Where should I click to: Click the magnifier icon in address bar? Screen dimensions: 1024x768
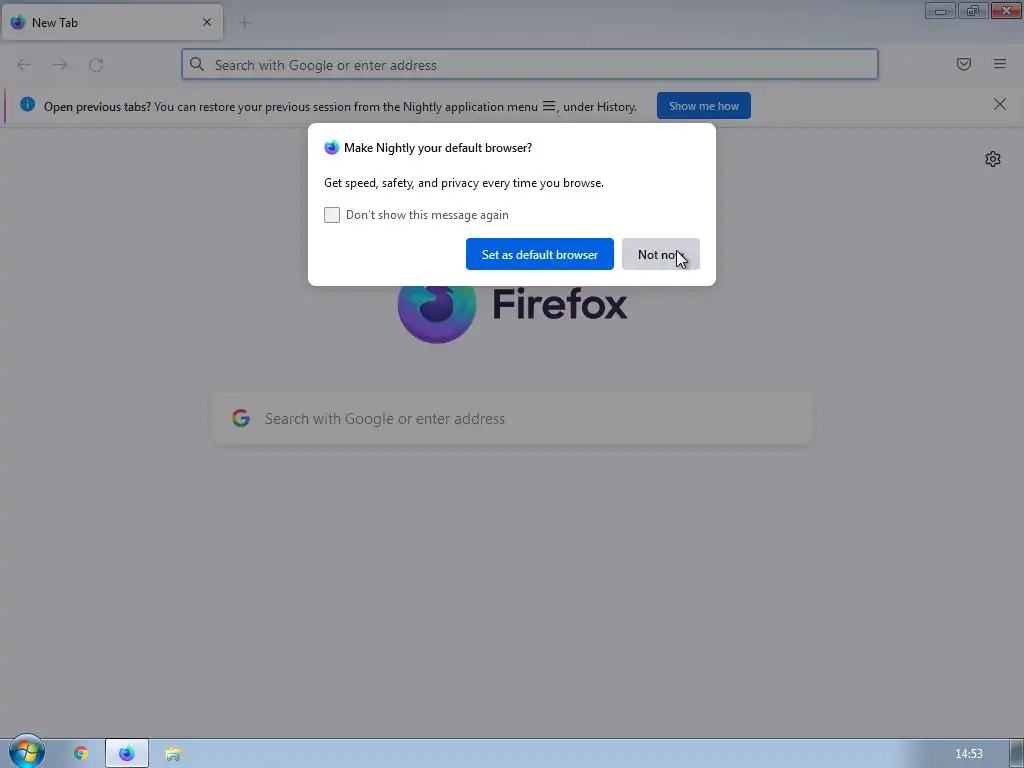pos(197,64)
